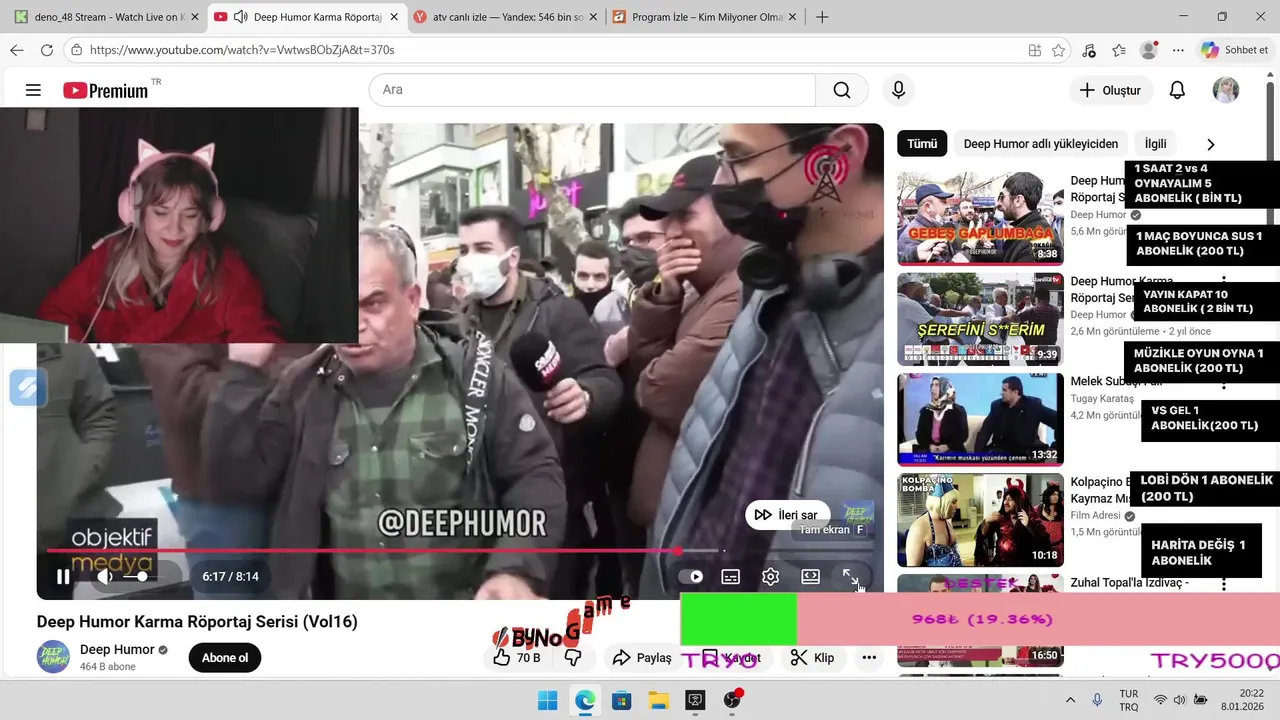This screenshot has width=1280, height=720.
Task: Open the Kolpaçino Bomba 10:18 thumbnail
Action: [980, 521]
